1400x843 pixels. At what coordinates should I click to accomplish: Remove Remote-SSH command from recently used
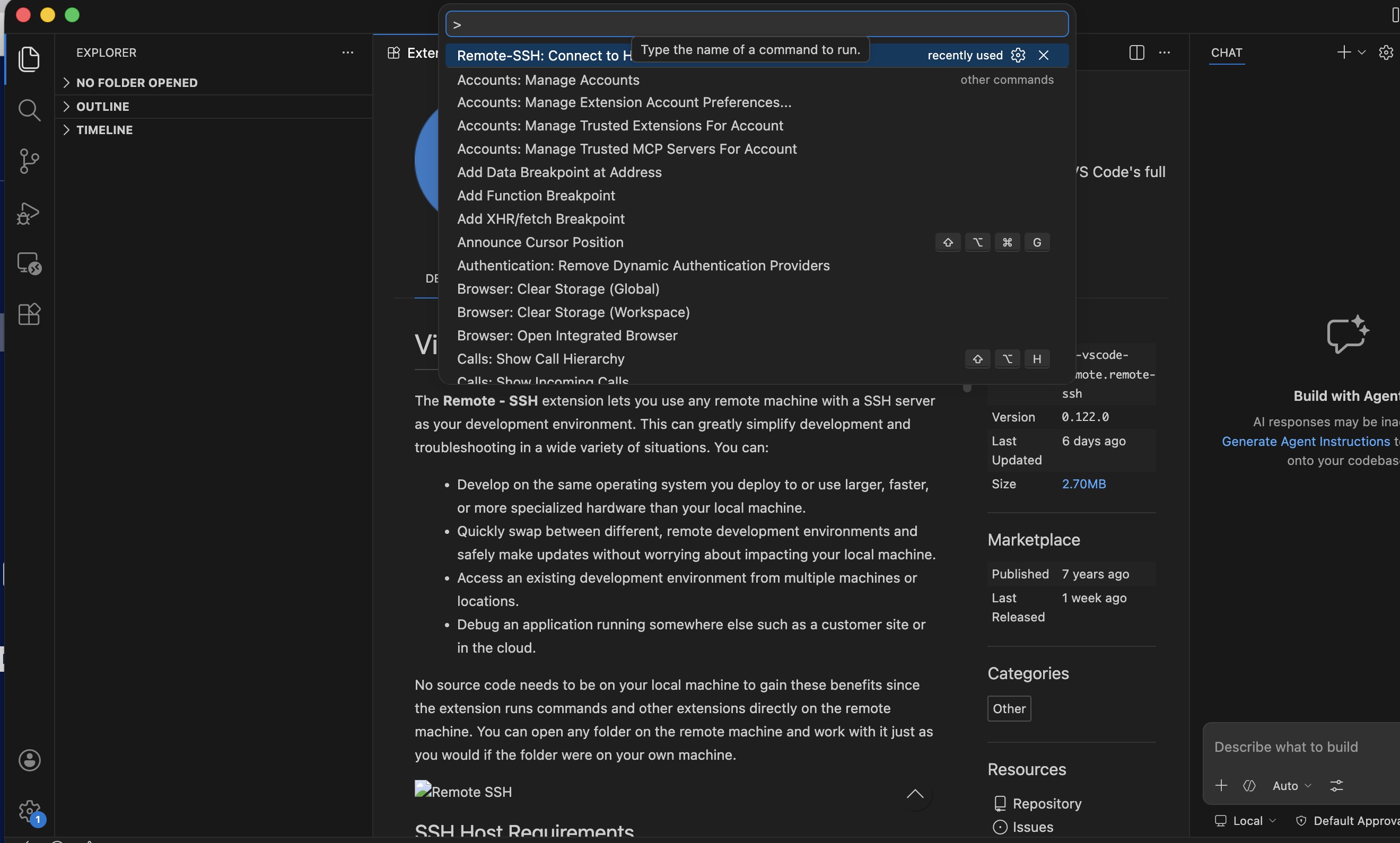coord(1044,55)
